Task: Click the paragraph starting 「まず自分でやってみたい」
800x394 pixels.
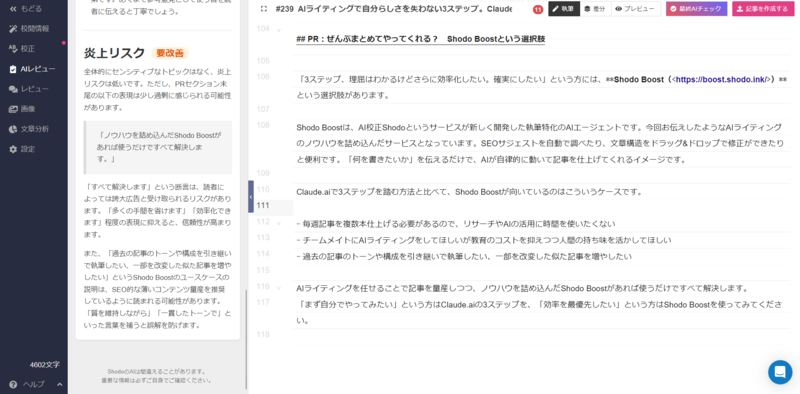Action: [x=539, y=313]
